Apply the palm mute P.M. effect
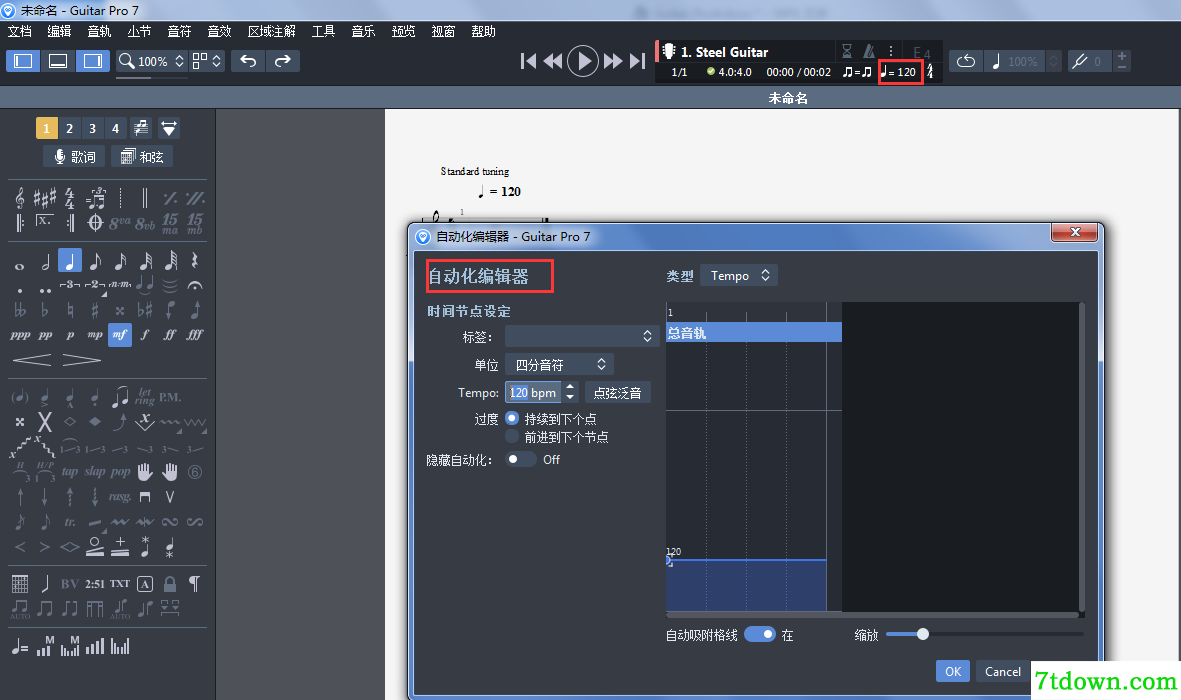 pyautogui.click(x=170, y=397)
